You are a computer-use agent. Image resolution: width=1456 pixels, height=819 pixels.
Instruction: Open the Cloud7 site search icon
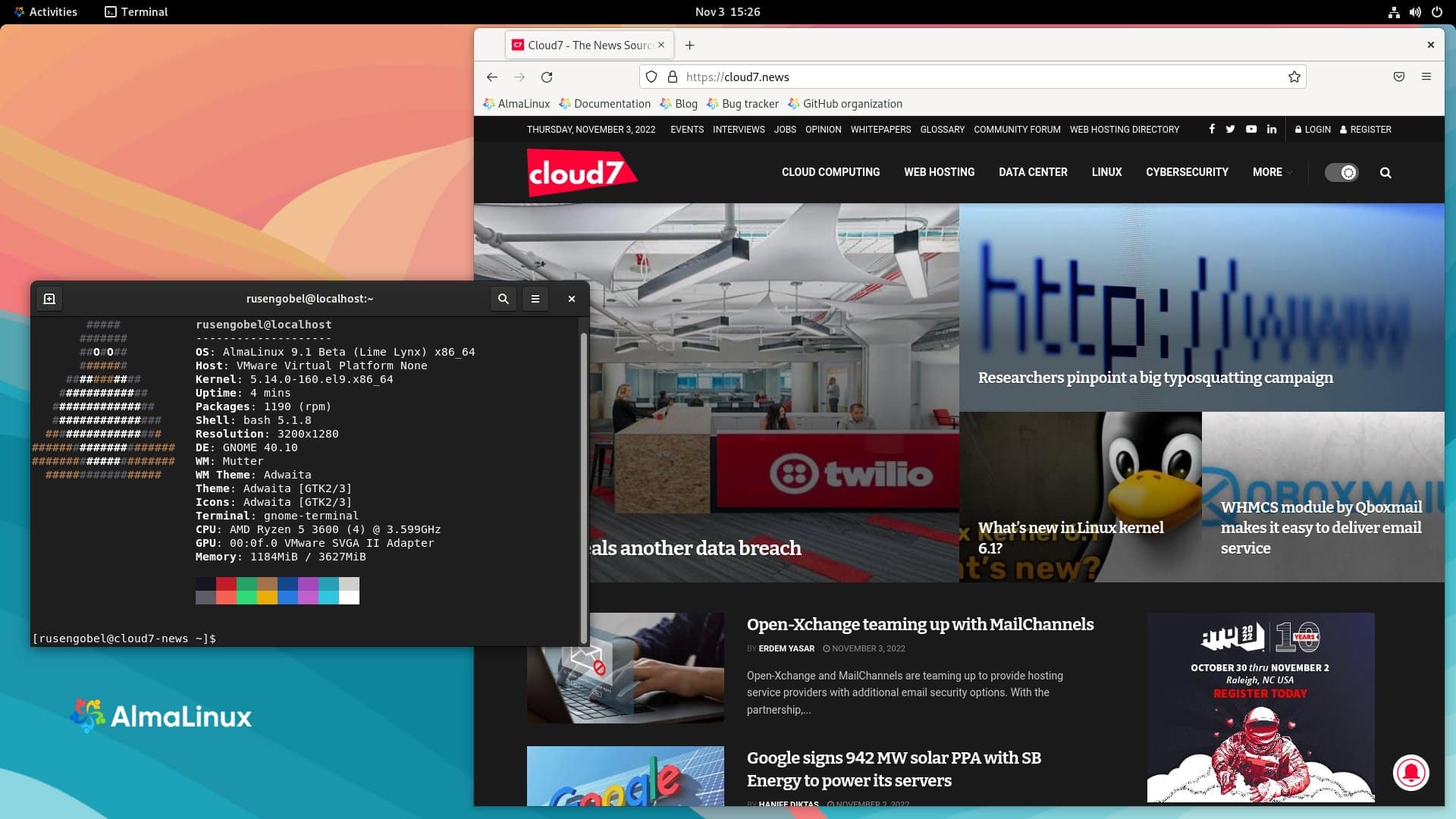point(1385,173)
